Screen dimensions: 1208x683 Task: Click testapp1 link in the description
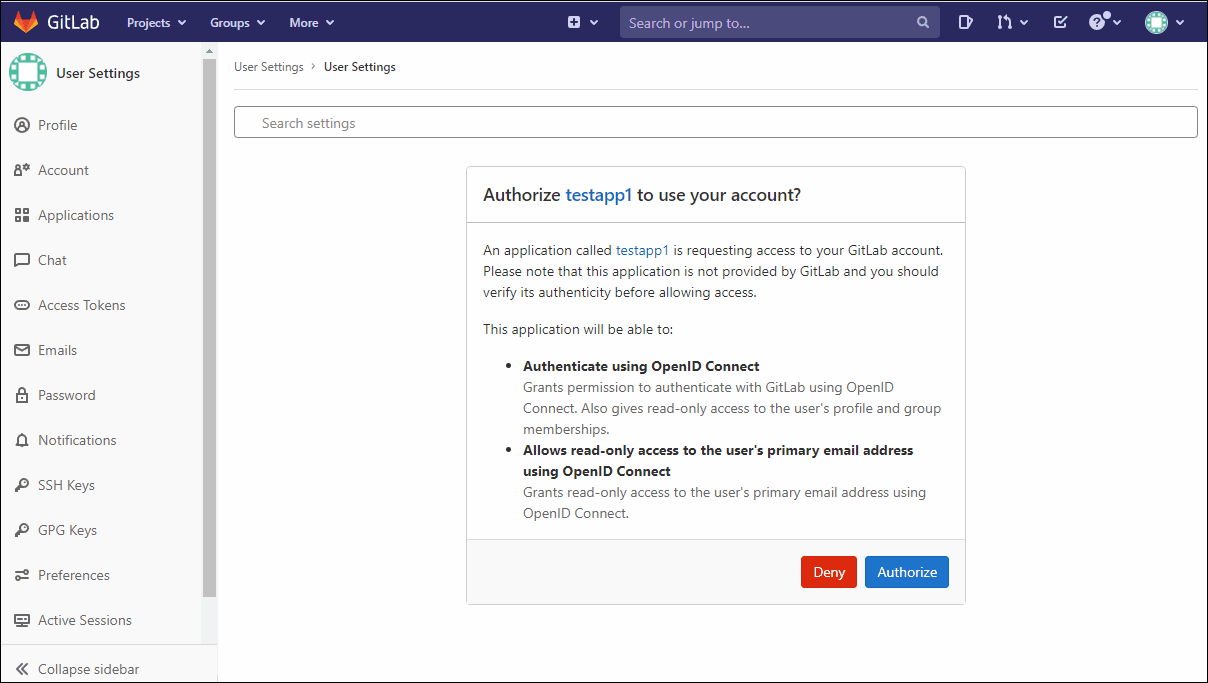point(642,250)
